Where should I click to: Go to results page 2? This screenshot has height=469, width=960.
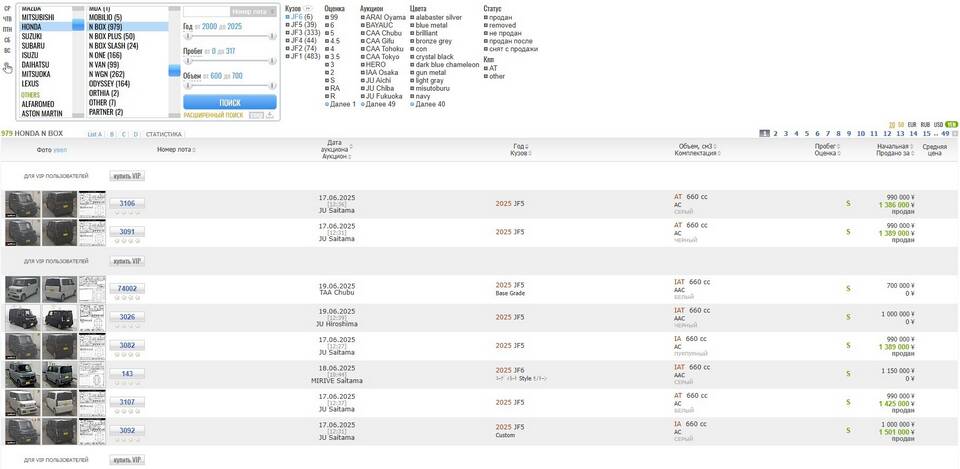click(x=775, y=133)
